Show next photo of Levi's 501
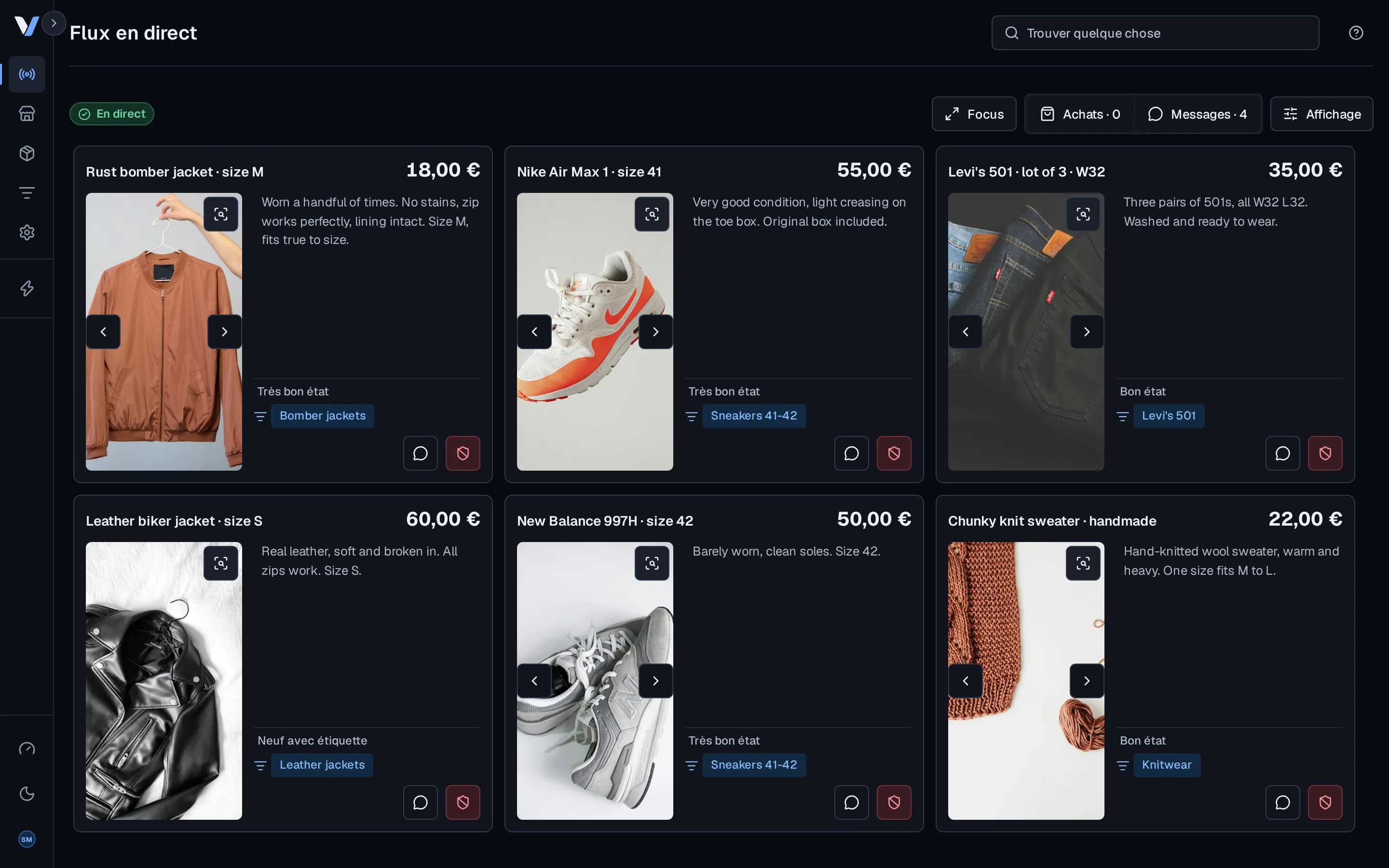Viewport: 1389px width, 868px height. coord(1087,332)
